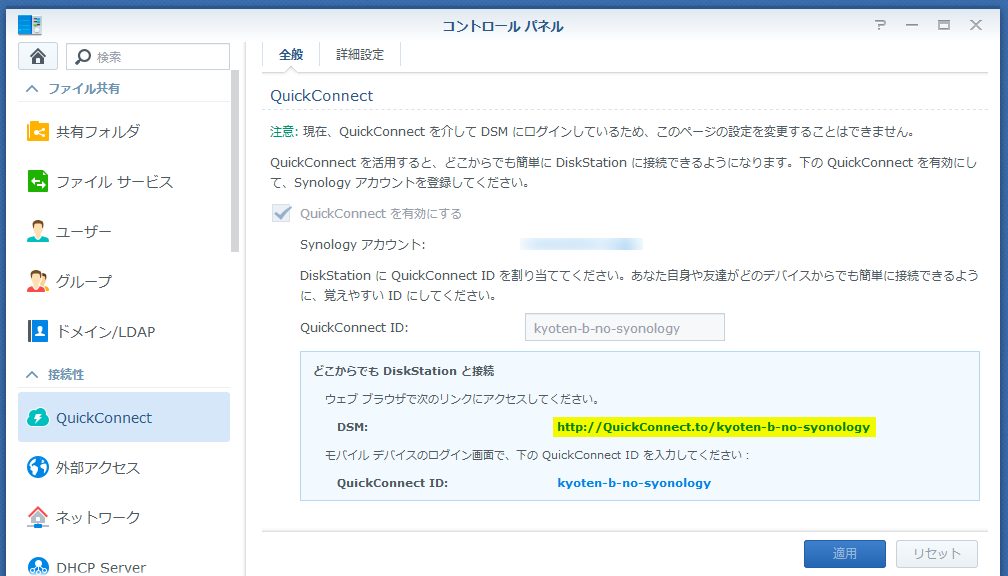Close the Control Panel window

(976, 25)
